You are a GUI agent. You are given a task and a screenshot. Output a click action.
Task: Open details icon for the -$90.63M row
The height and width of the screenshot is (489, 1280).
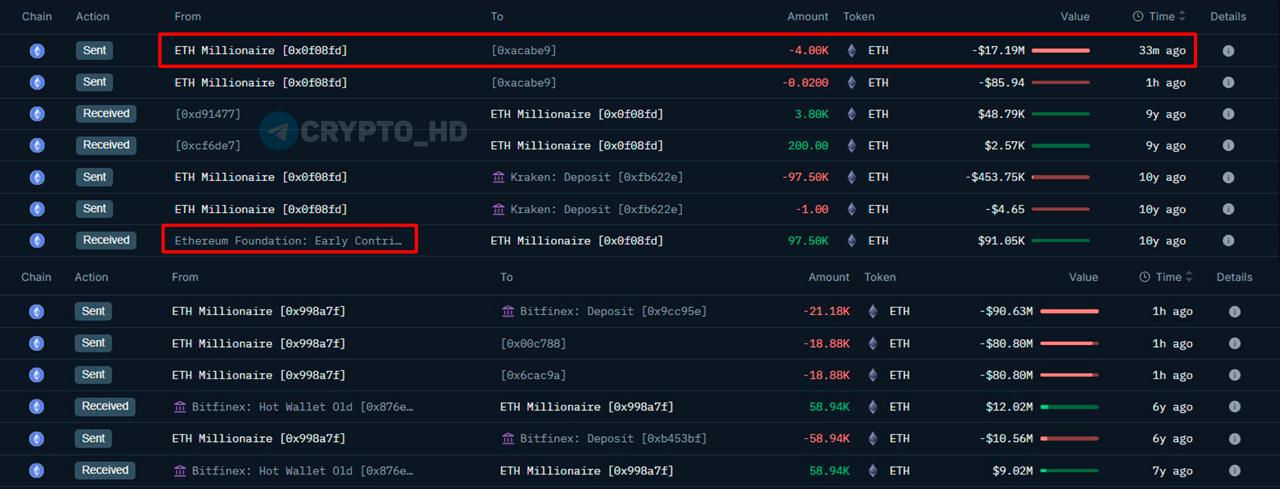1234,311
